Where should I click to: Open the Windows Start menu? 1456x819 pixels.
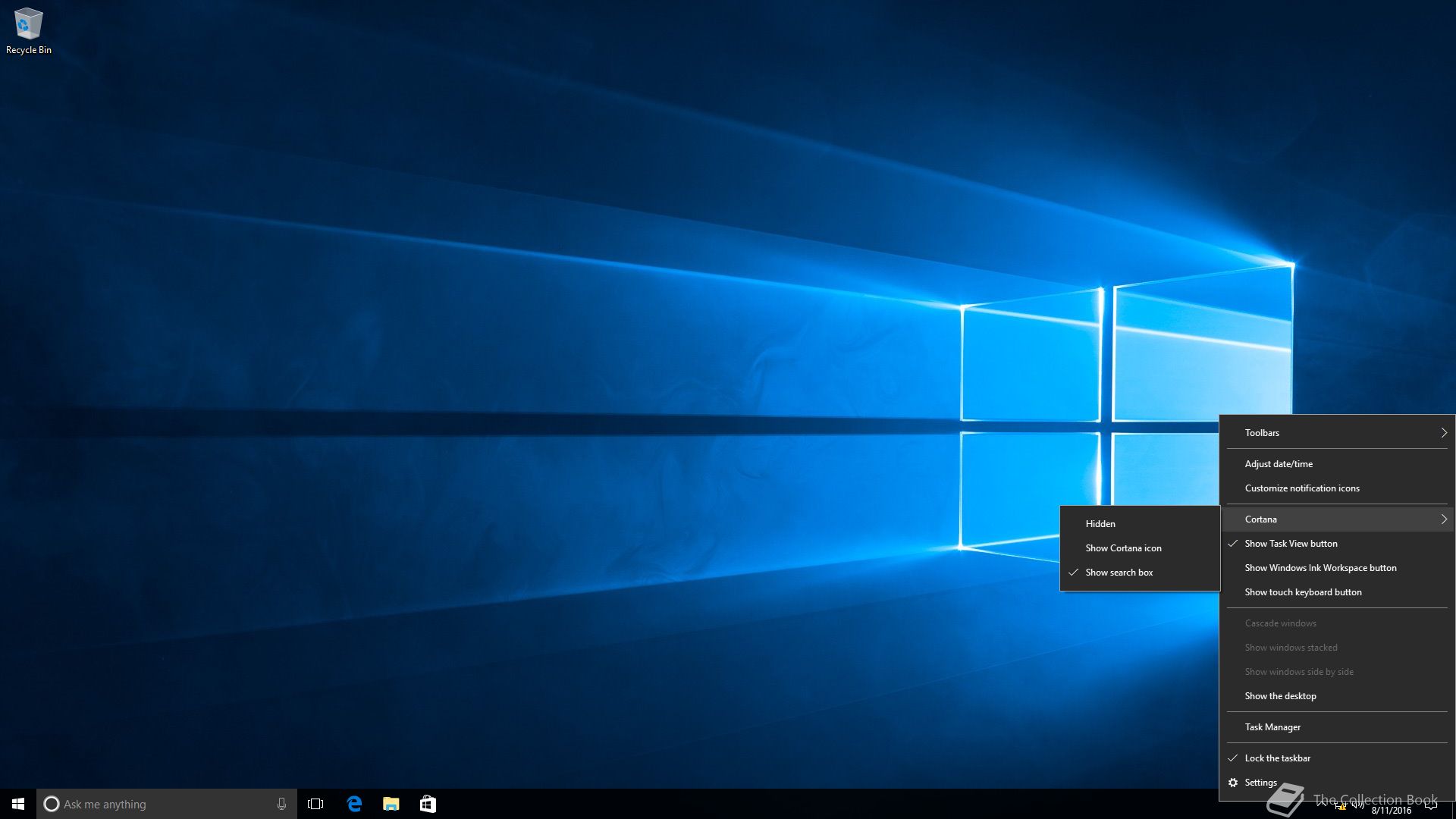[x=18, y=804]
